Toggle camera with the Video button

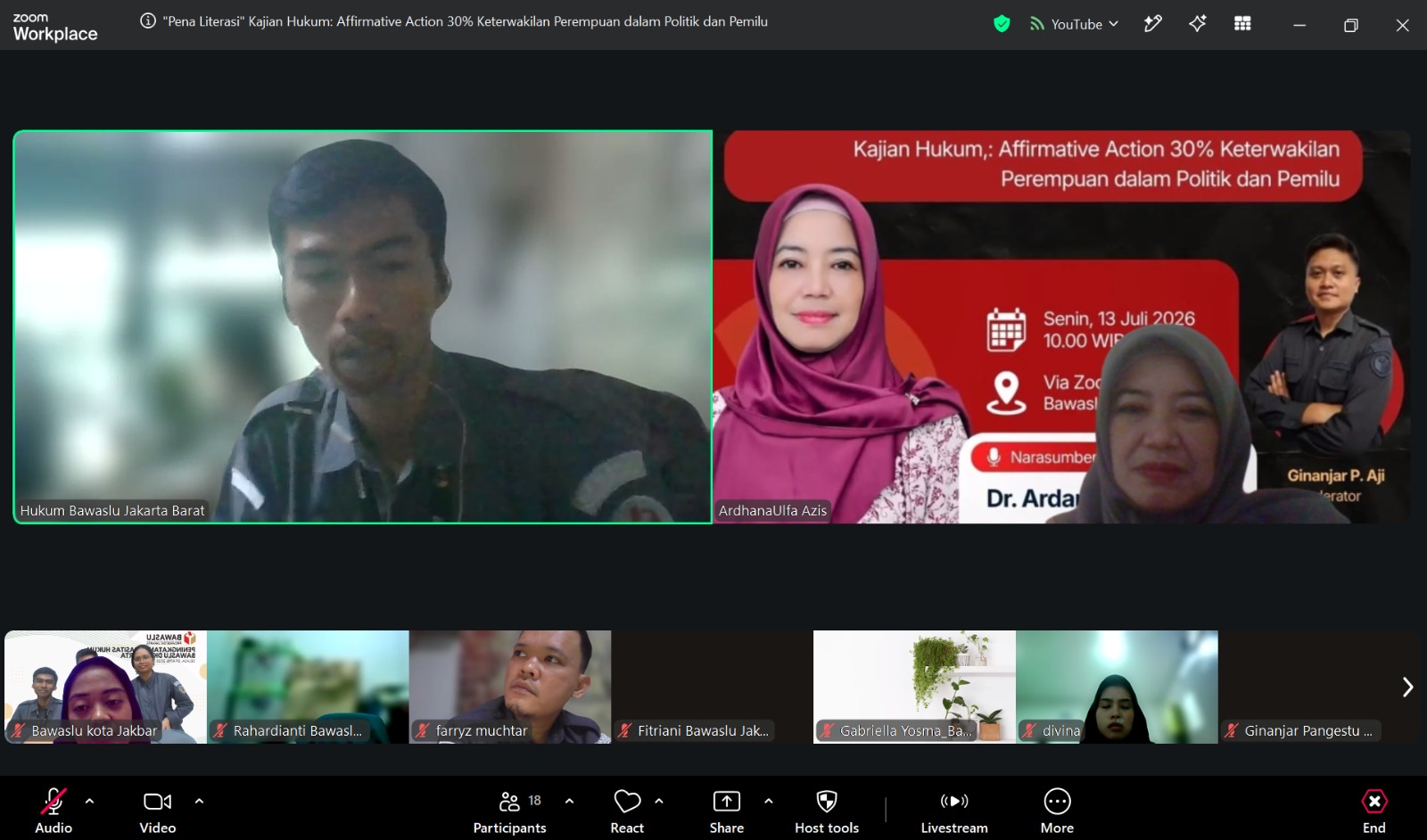click(158, 811)
